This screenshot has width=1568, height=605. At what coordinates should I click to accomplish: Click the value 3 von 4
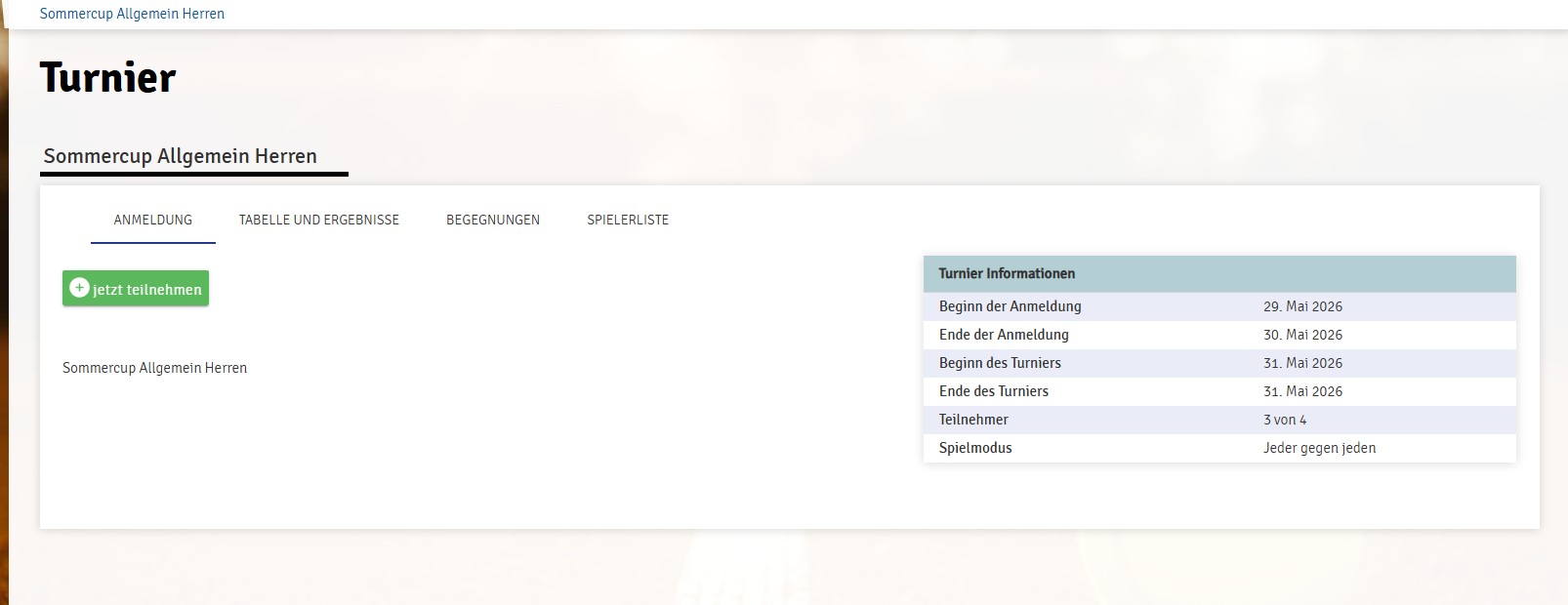coord(1285,420)
